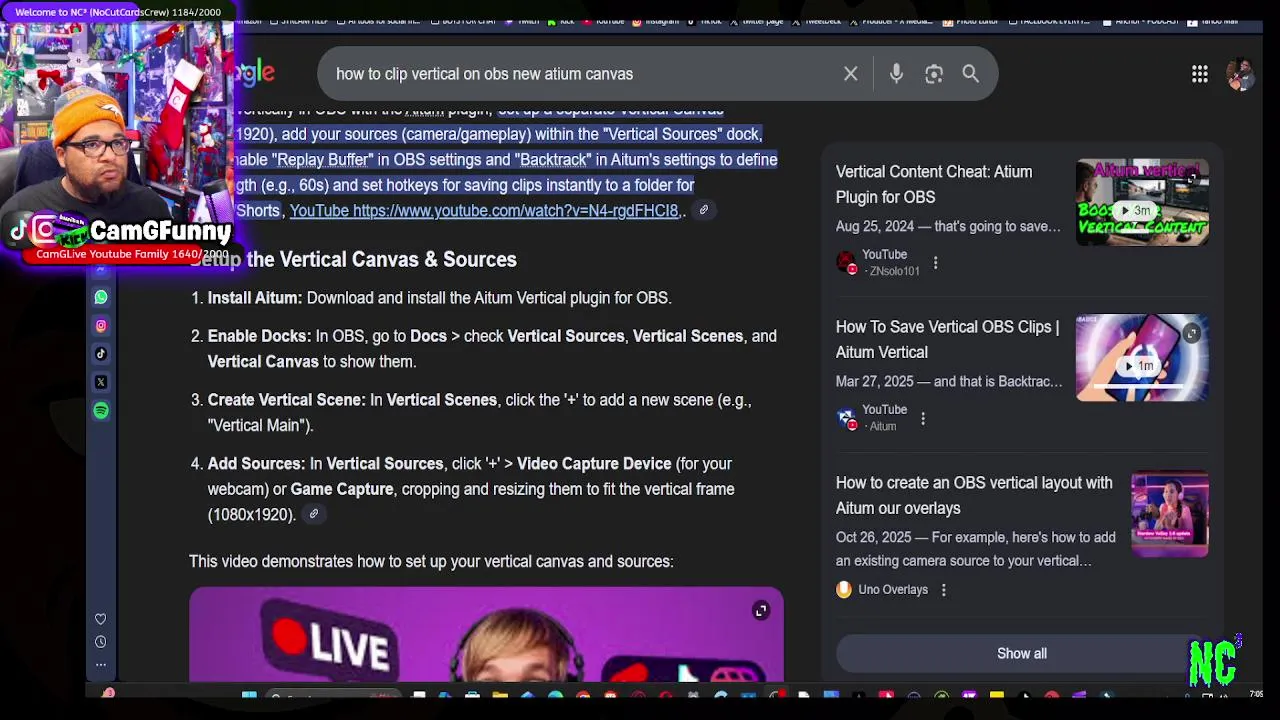This screenshot has width=1280, height=720.
Task: Click the Show all button
Action: 1022,653
